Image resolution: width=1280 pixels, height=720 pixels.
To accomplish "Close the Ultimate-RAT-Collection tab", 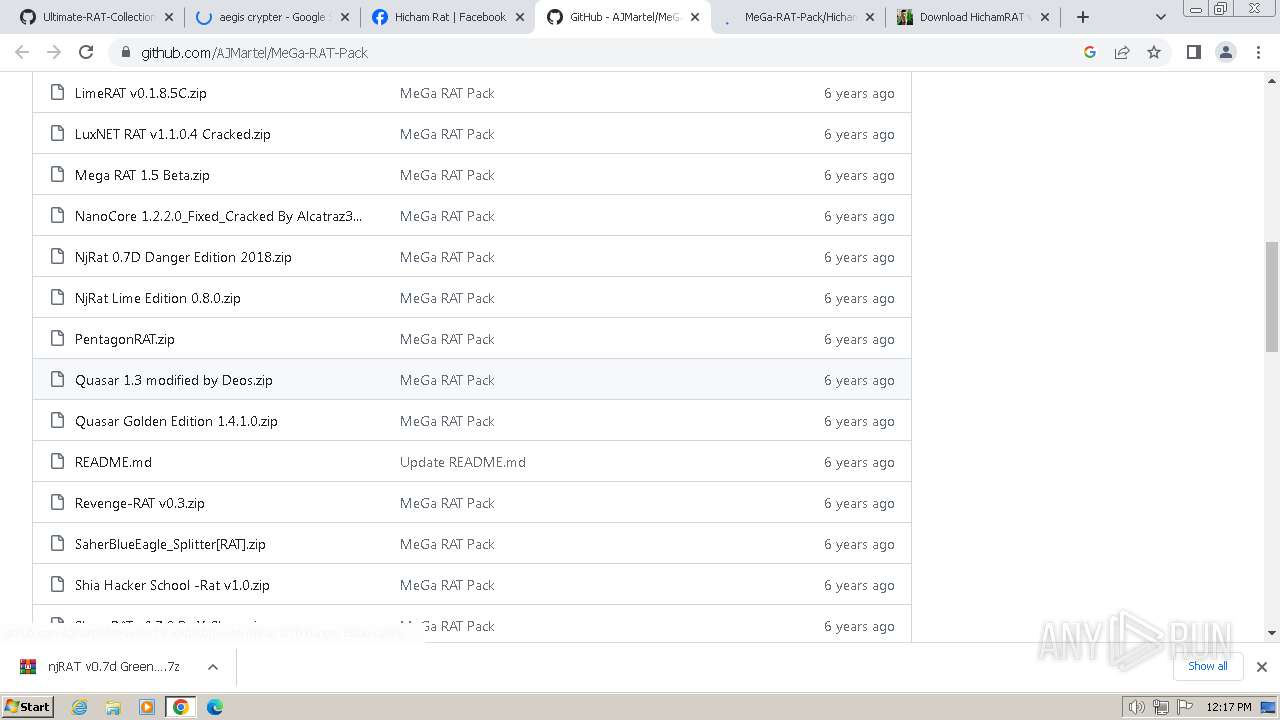I will (x=168, y=17).
